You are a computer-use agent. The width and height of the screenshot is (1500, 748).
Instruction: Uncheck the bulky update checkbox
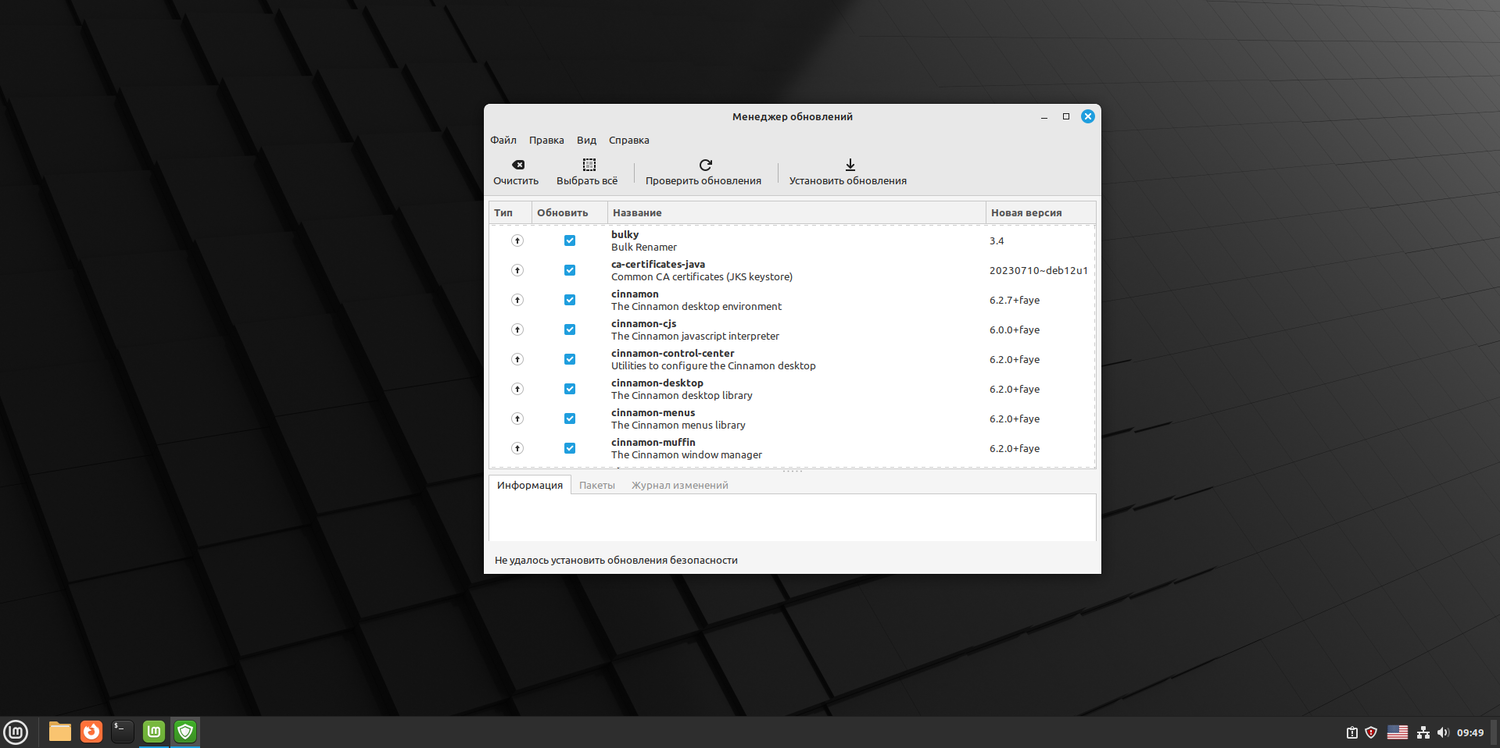tap(570, 241)
